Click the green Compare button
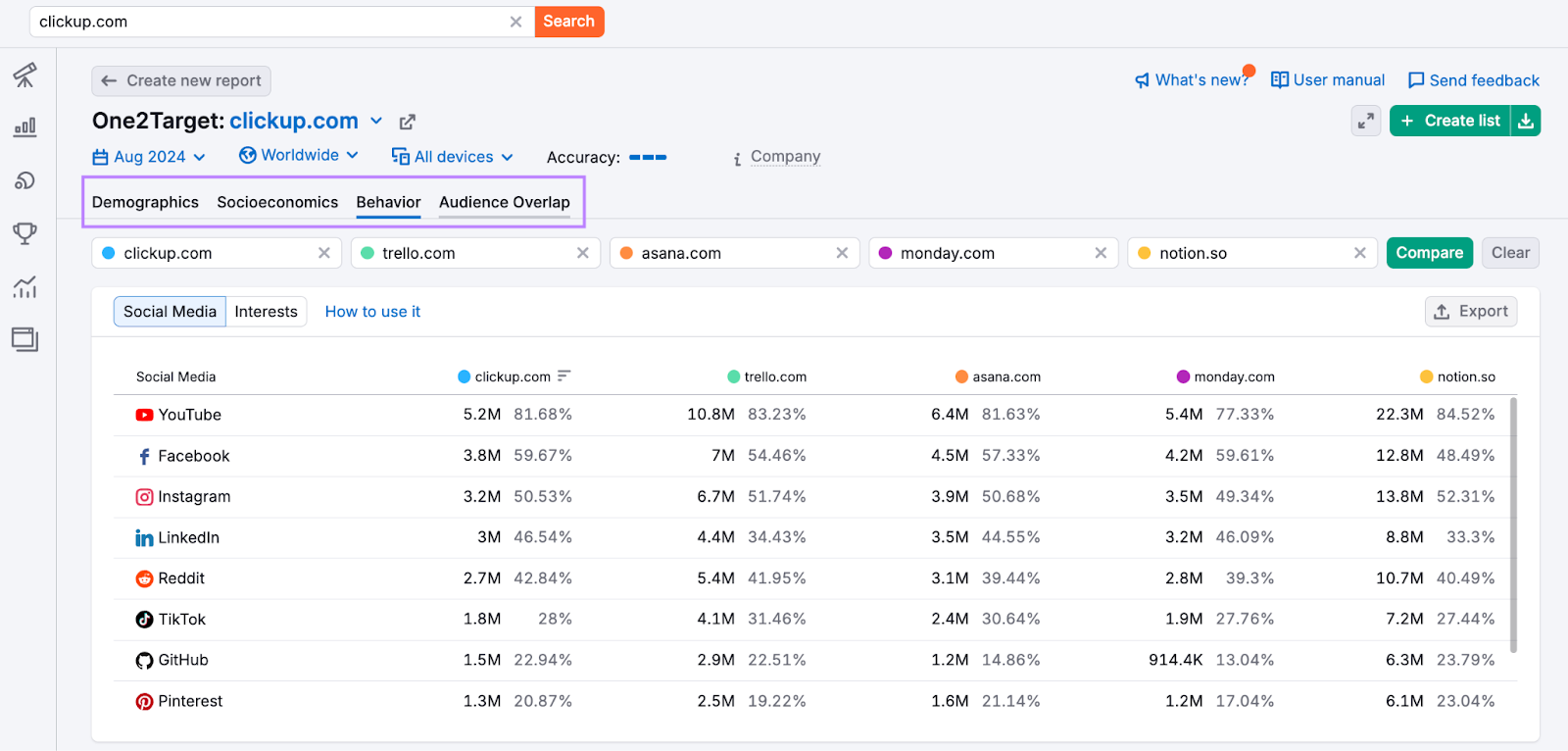Screen dimensions: 1568x751 pos(1430,253)
